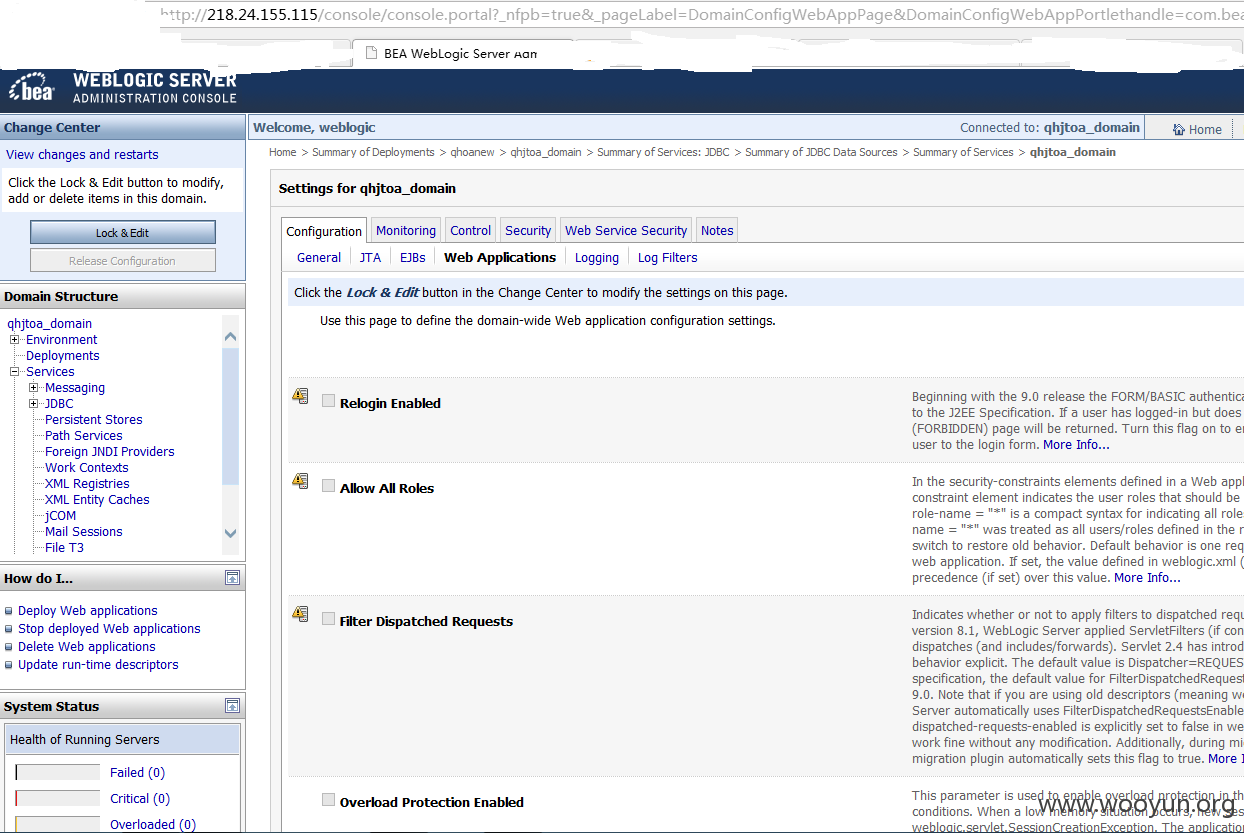Expand JDBC tree node
Screen dimensions: 1244x833
click(34, 404)
